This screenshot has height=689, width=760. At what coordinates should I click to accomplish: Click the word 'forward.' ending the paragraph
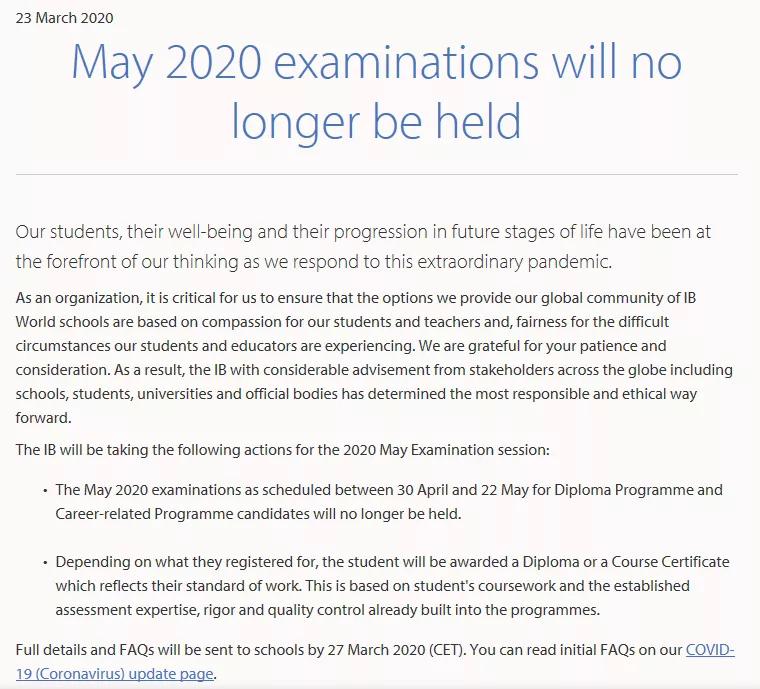(x=44, y=418)
